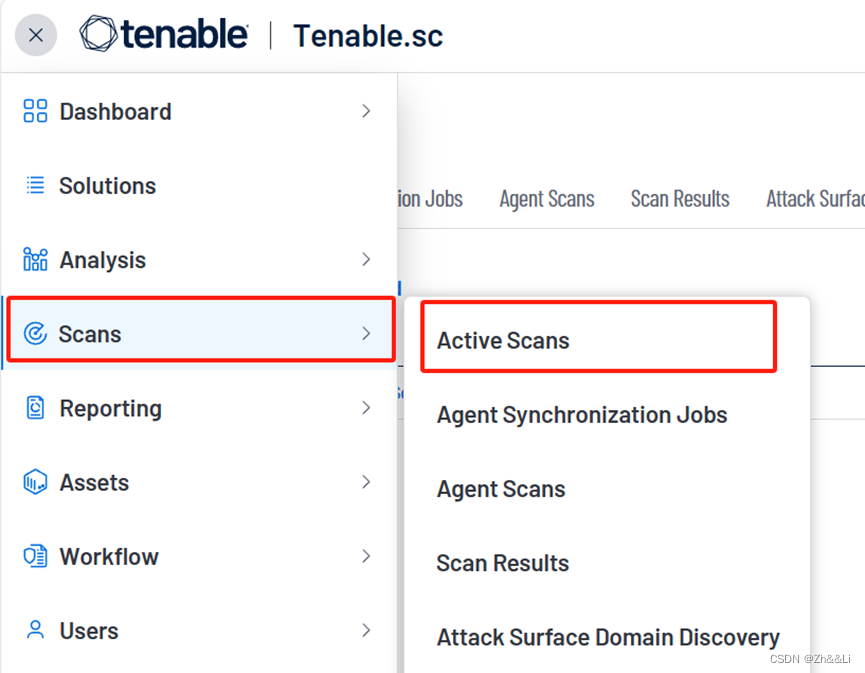Click the Tenable logo
Image resolution: width=865 pixels, height=673 pixels.
(x=165, y=33)
